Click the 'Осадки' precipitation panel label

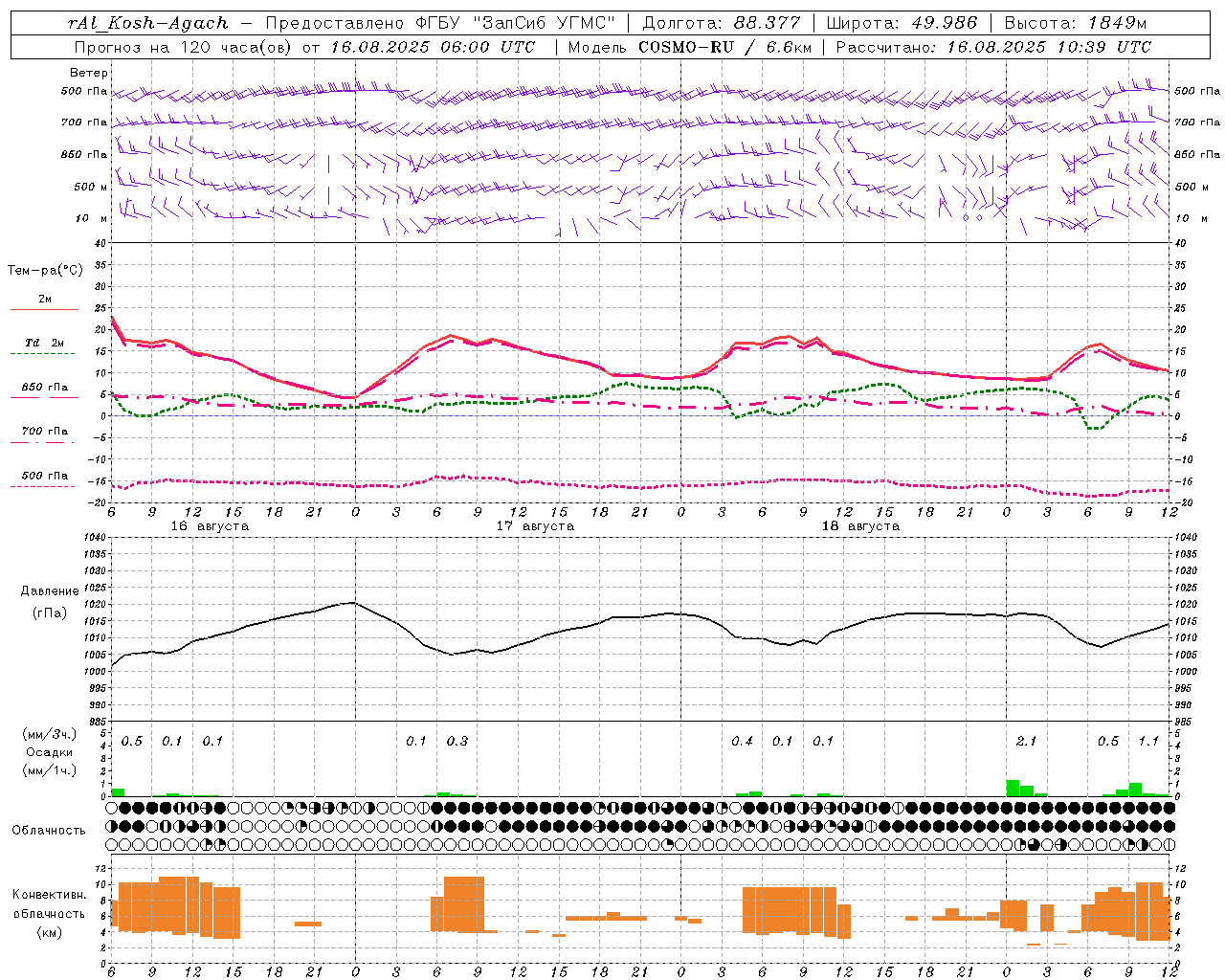point(50,752)
